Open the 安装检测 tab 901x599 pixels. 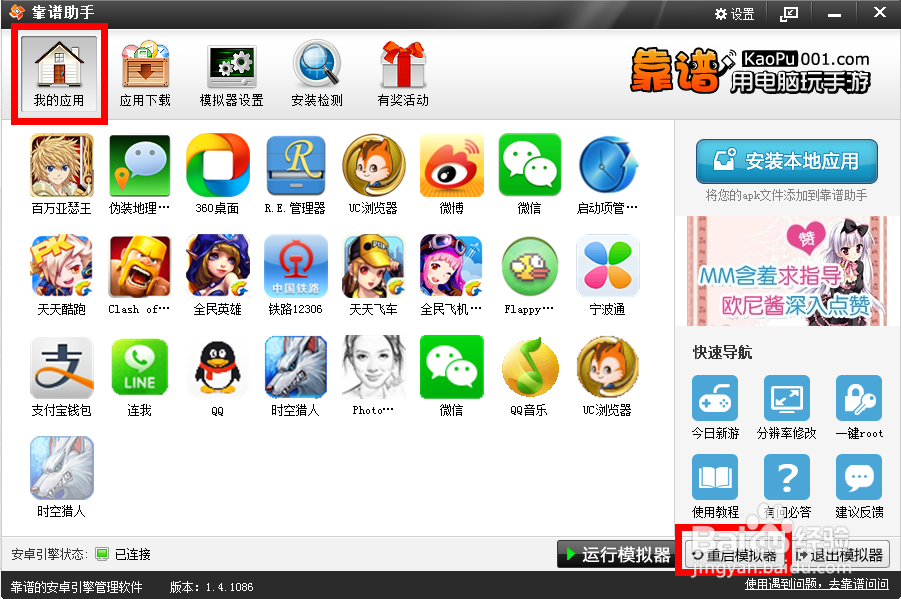(317, 73)
